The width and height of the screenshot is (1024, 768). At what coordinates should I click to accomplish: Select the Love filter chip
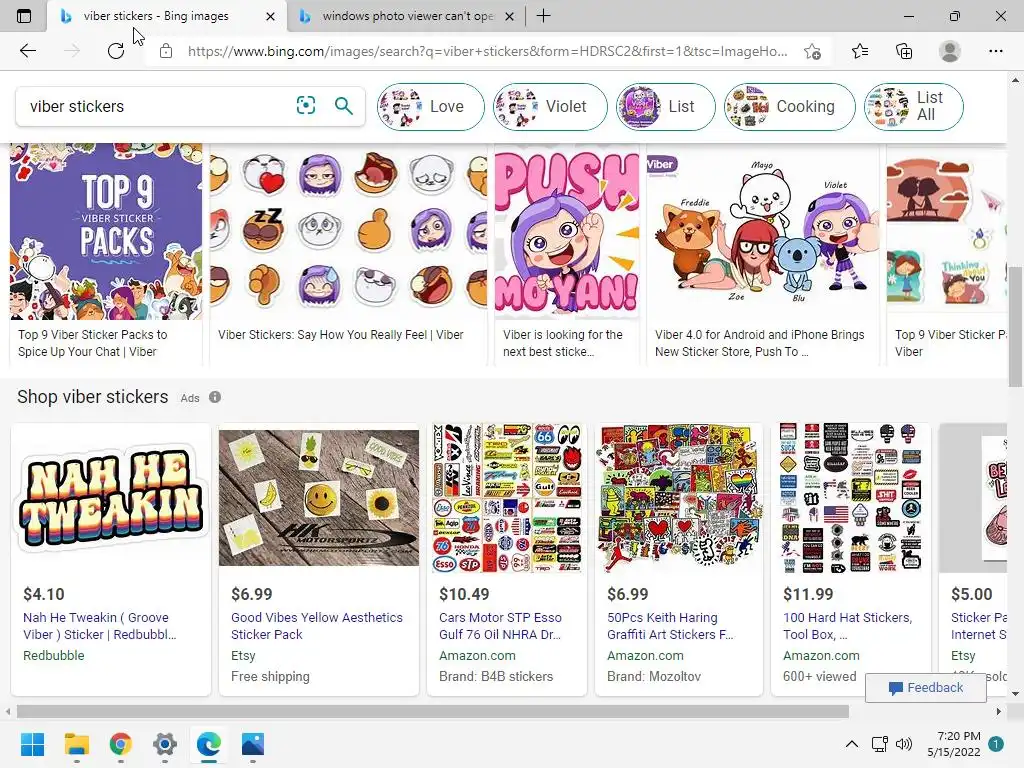pos(430,106)
